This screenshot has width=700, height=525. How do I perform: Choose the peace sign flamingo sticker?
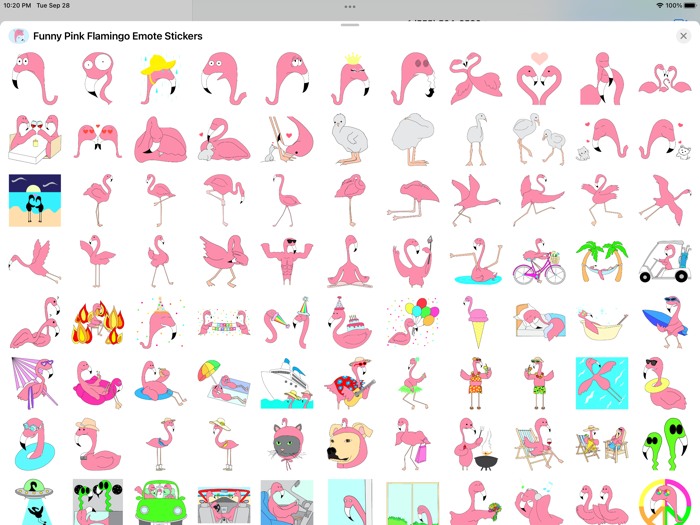coord(665,502)
